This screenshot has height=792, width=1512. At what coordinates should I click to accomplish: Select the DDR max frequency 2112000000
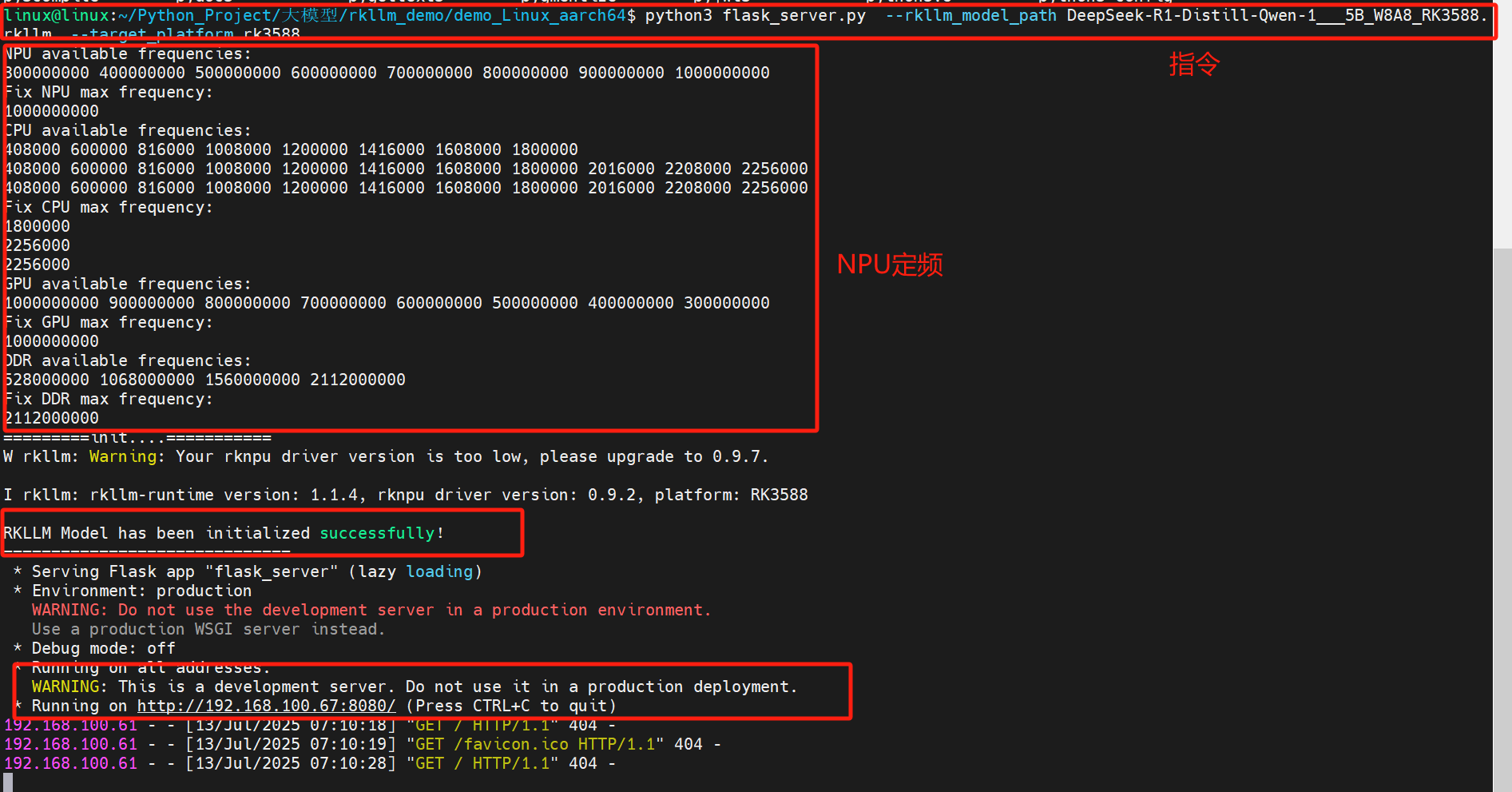(x=51, y=417)
